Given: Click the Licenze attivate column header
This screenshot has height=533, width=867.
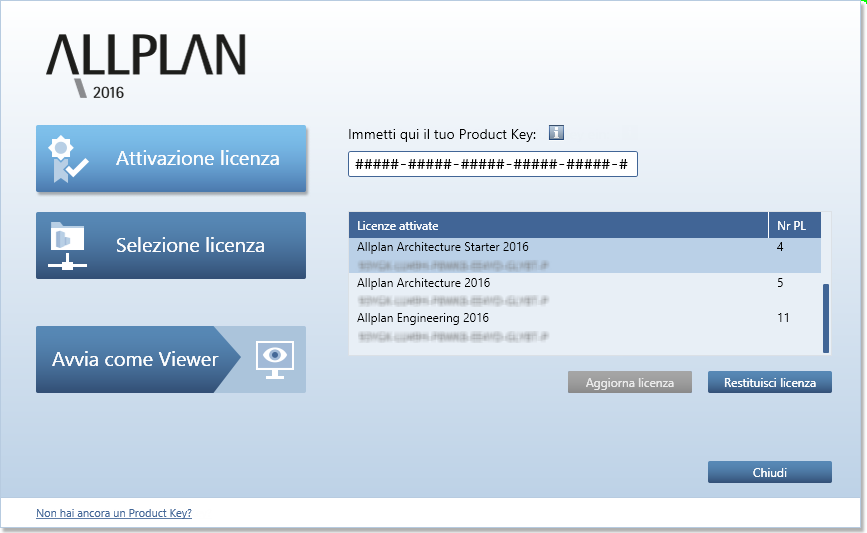Looking at the screenshot, I should pos(557,226).
